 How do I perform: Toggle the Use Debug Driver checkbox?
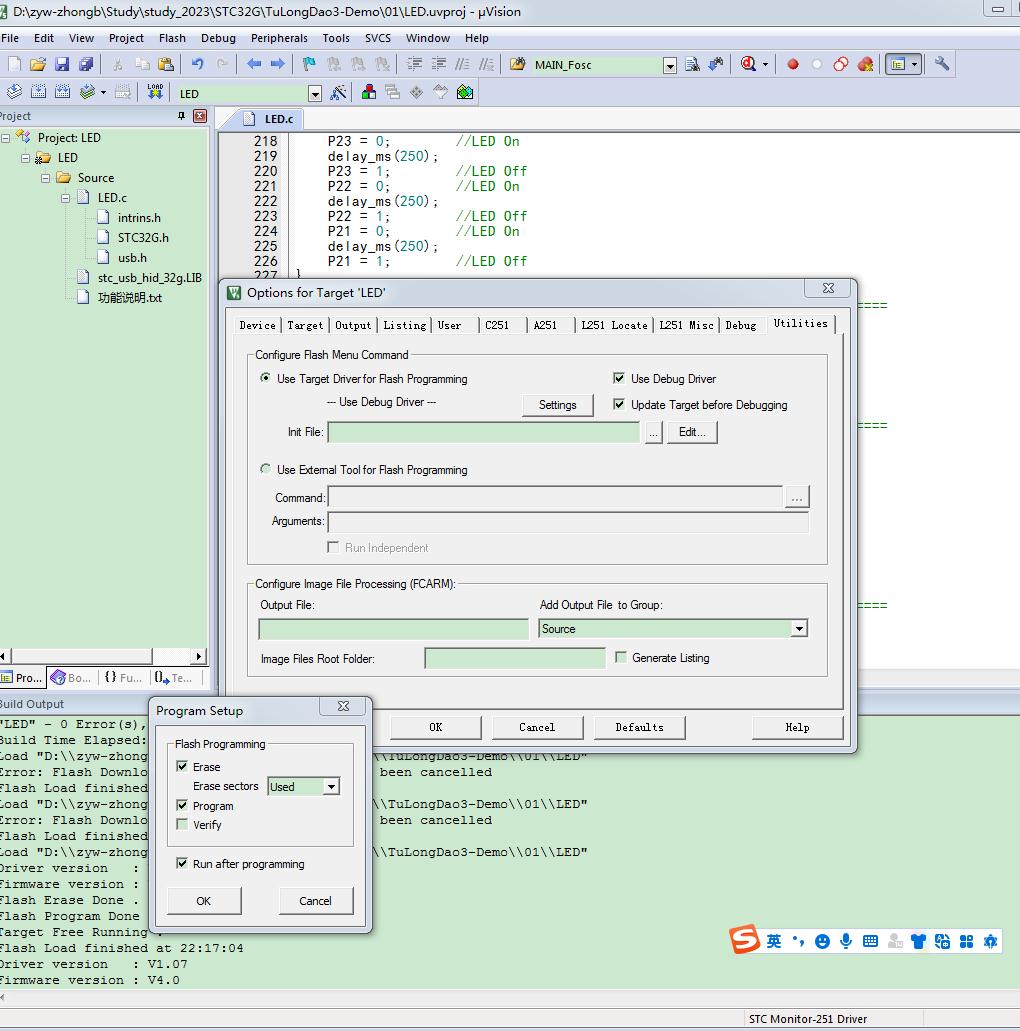tap(619, 378)
